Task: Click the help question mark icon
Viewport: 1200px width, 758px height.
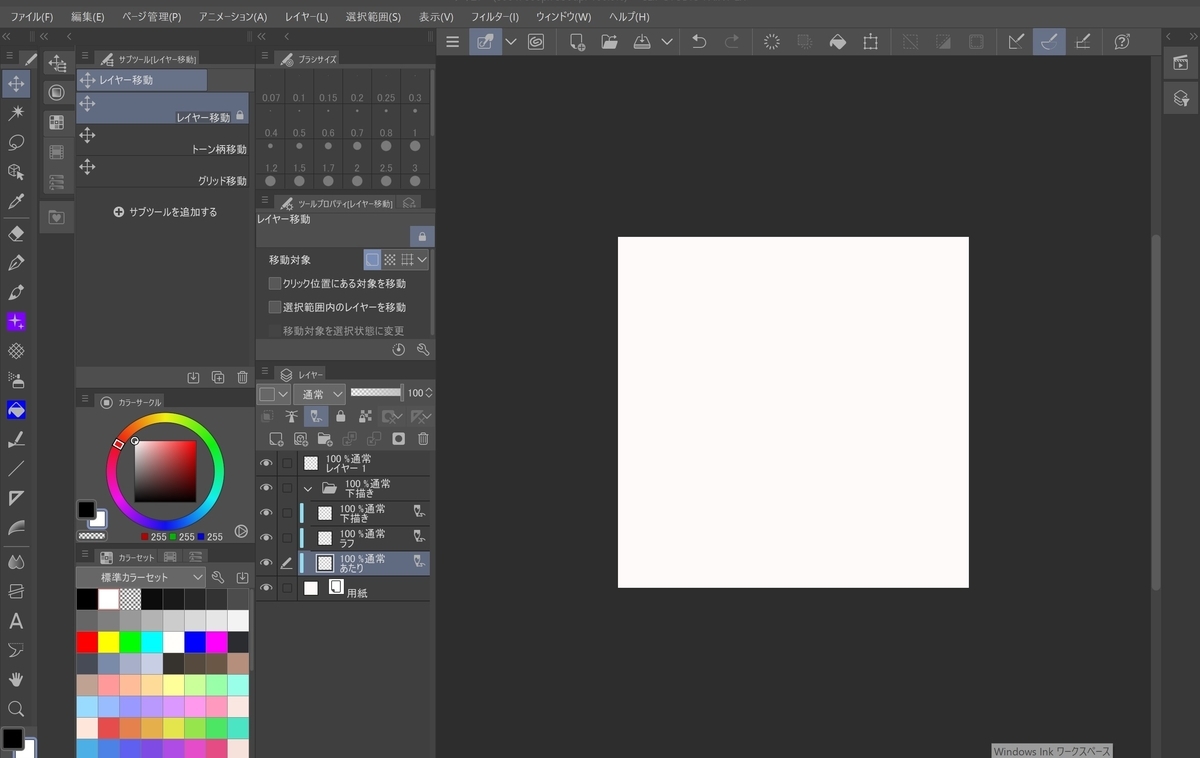Action: tap(1122, 42)
